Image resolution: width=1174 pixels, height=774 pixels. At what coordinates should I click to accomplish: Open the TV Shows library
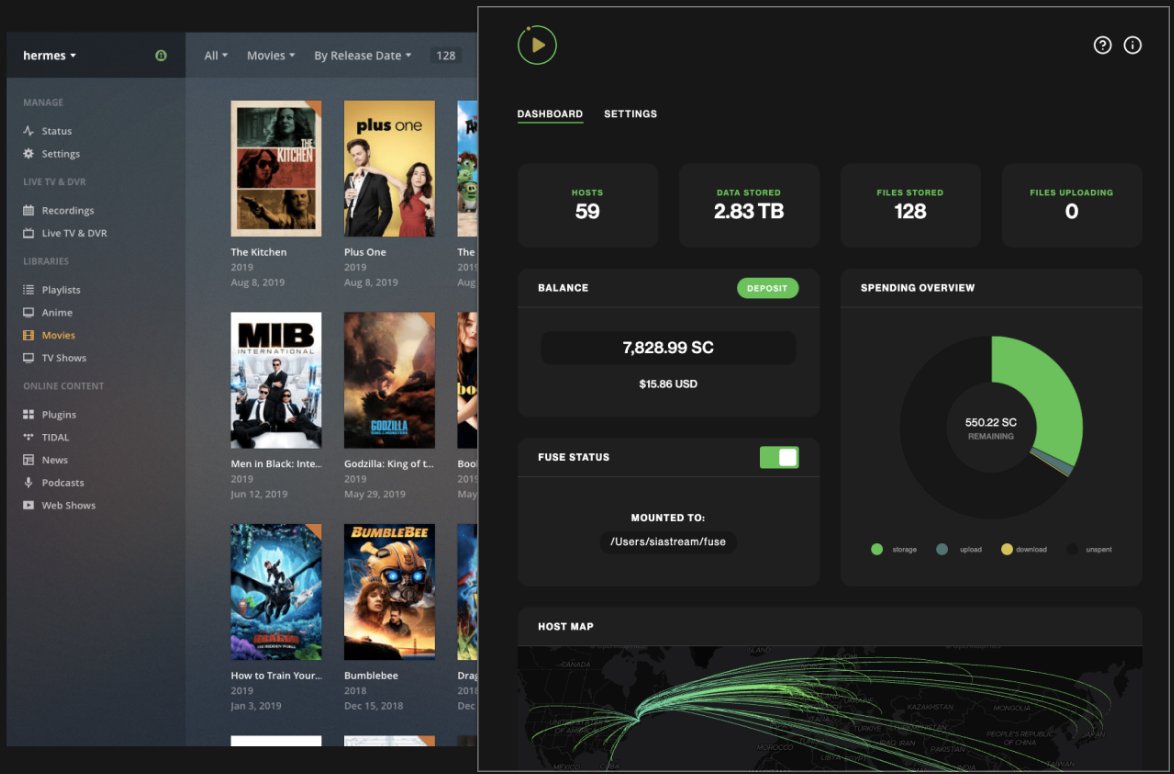click(64, 358)
